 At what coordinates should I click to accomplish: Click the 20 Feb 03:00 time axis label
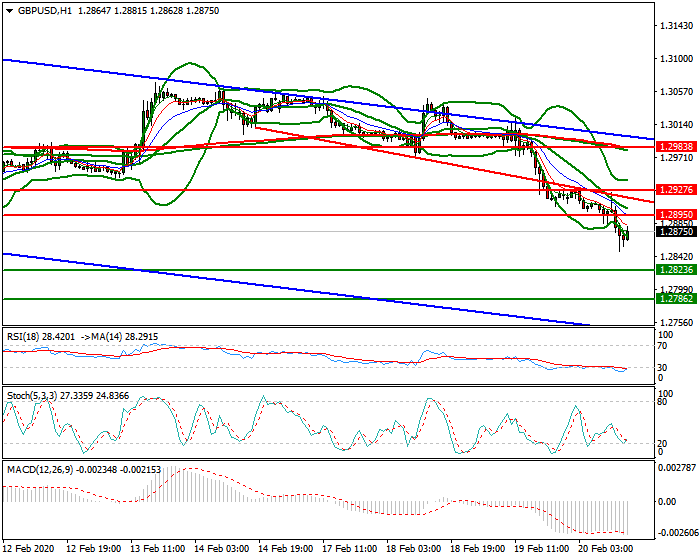(x=606, y=548)
